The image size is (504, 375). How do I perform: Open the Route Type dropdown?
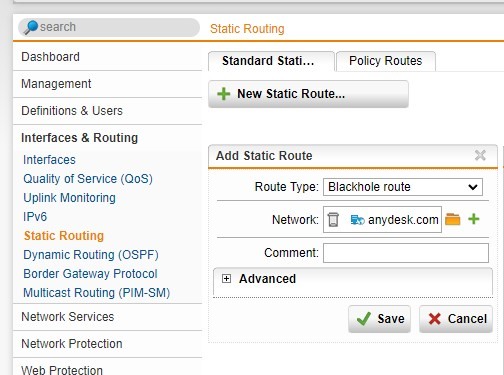coord(403,187)
